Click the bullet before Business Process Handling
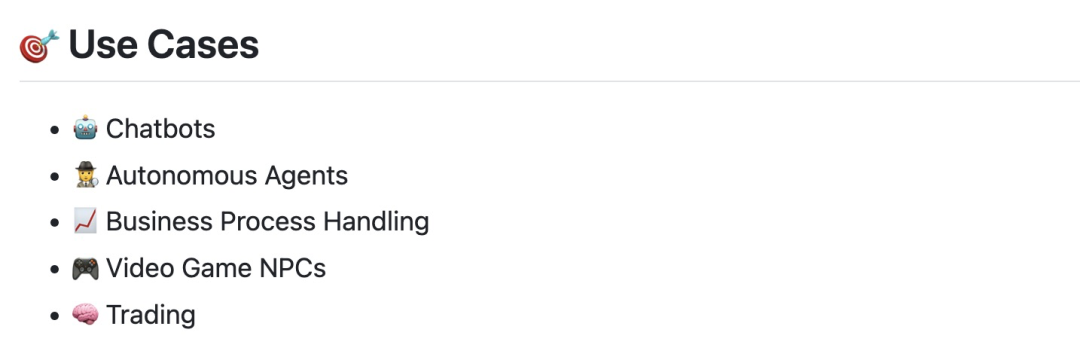The height and width of the screenshot is (363, 1080). pos(55,222)
